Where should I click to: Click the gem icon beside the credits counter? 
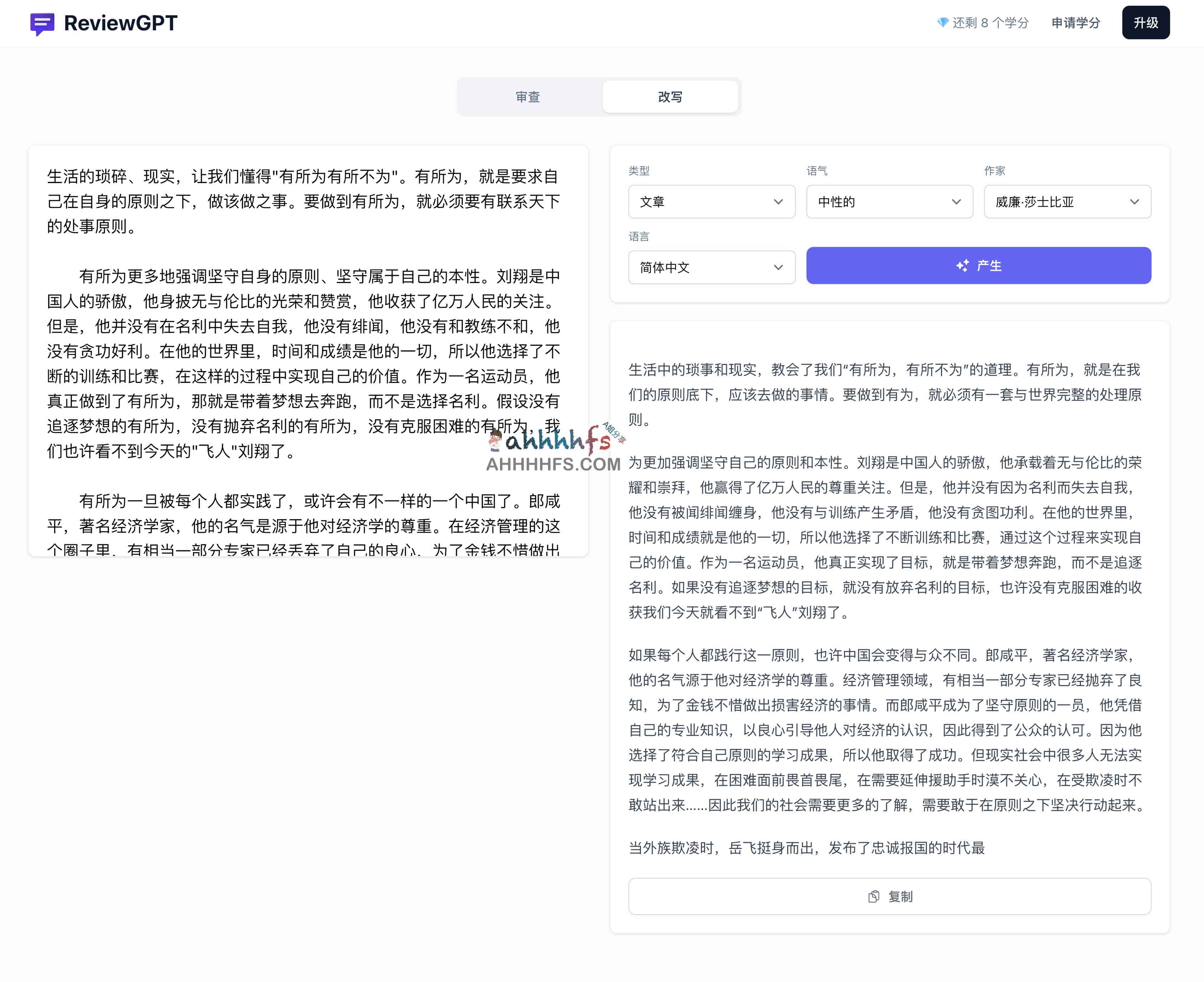942,22
